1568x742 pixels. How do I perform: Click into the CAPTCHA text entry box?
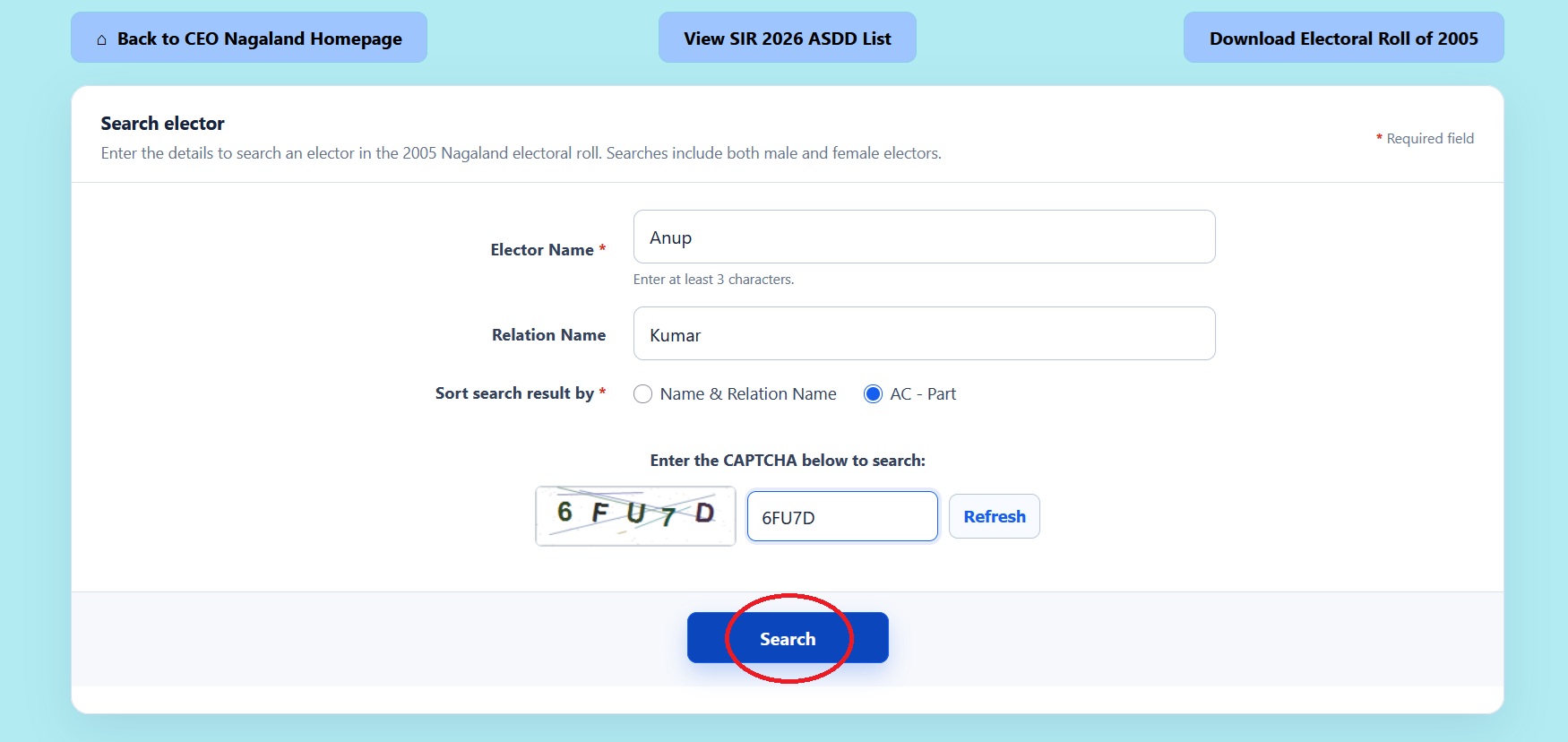click(842, 516)
